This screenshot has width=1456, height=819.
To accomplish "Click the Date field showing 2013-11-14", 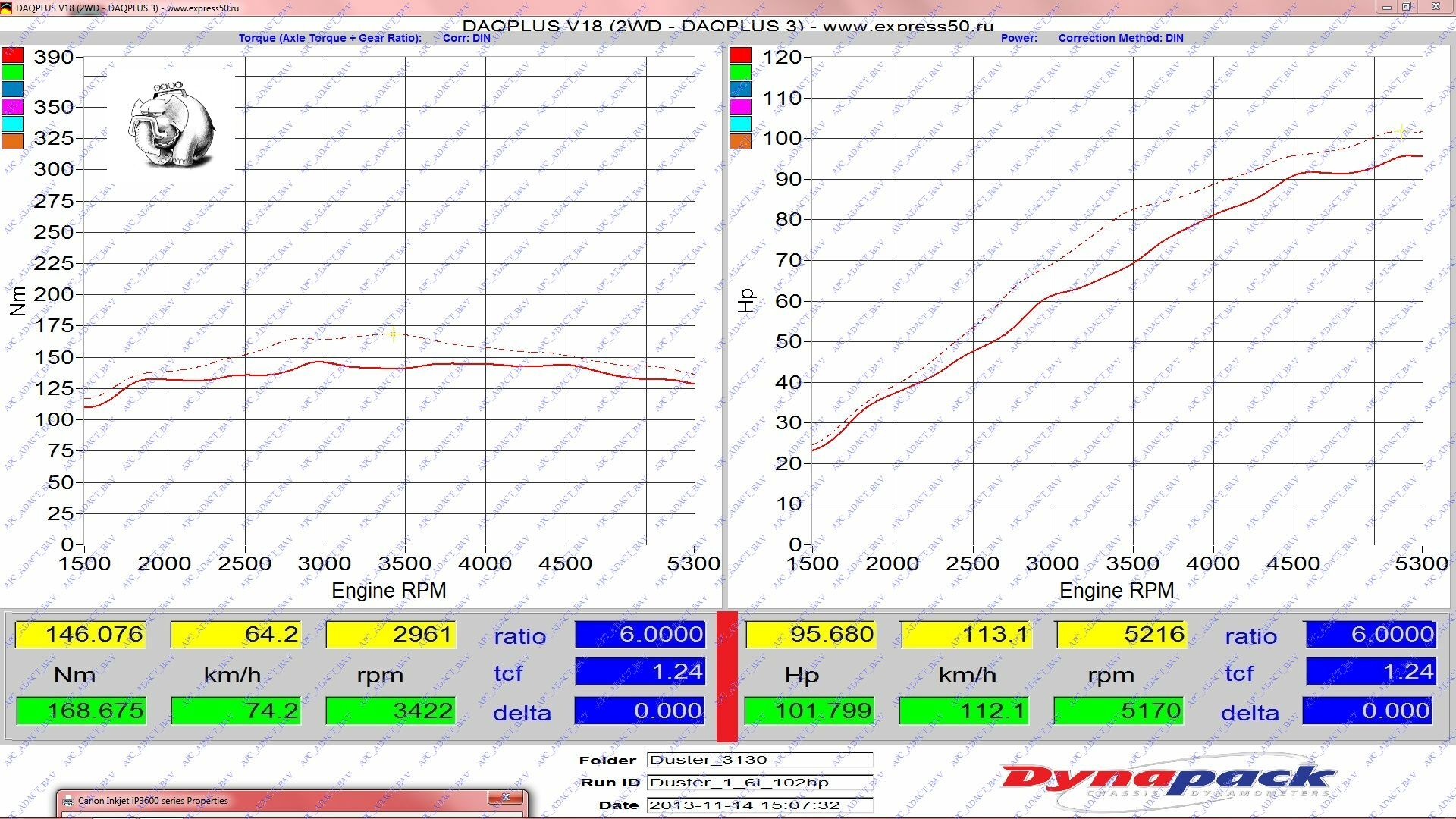I will [x=759, y=805].
